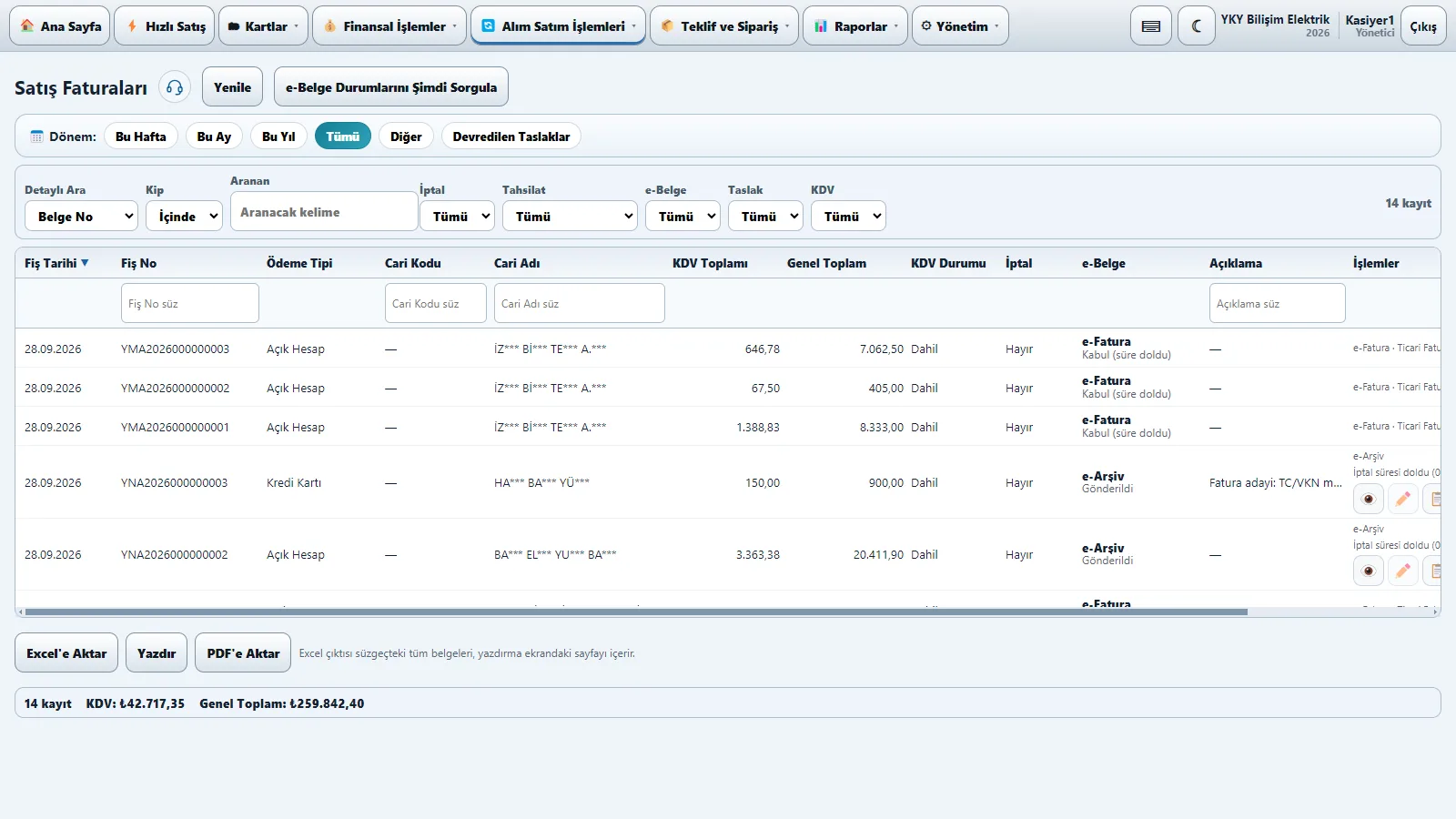Expand the Kartlar menu

[263, 26]
